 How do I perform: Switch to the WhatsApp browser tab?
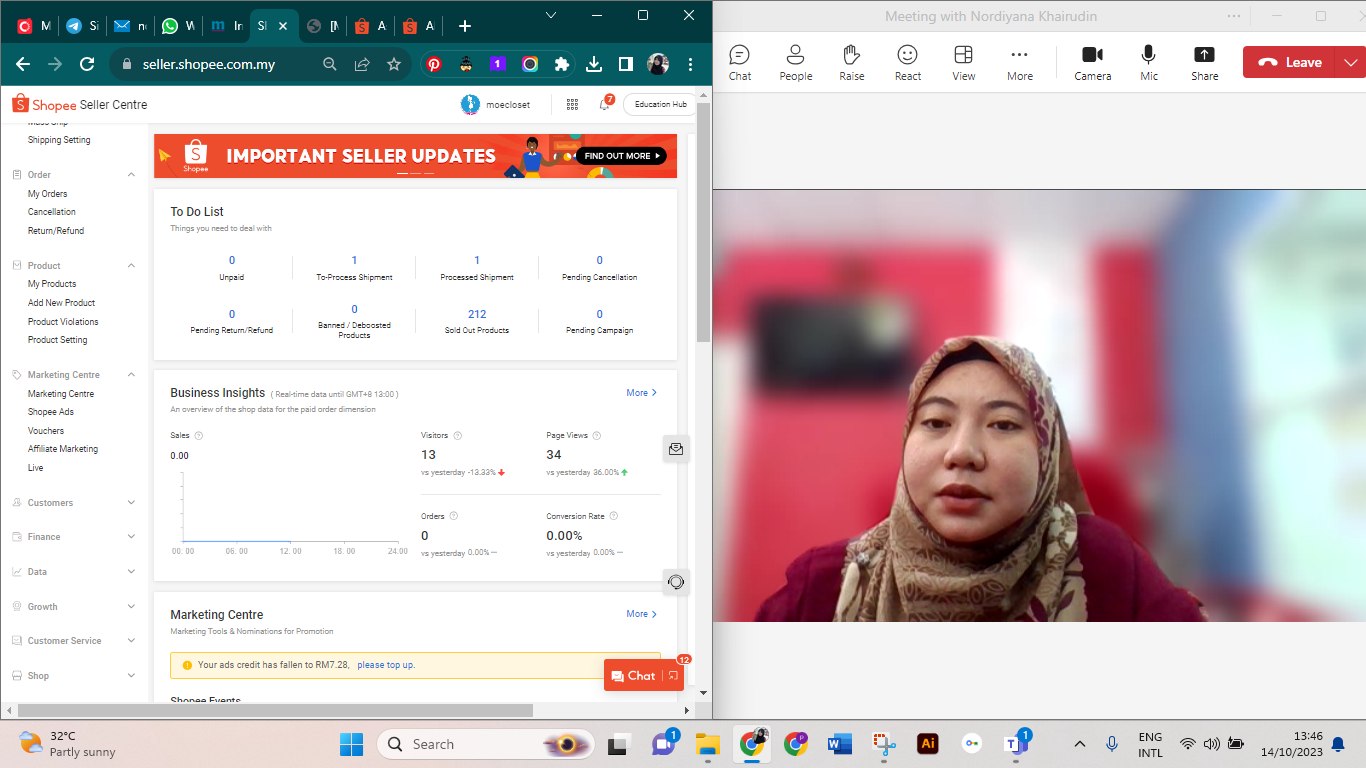[177, 26]
